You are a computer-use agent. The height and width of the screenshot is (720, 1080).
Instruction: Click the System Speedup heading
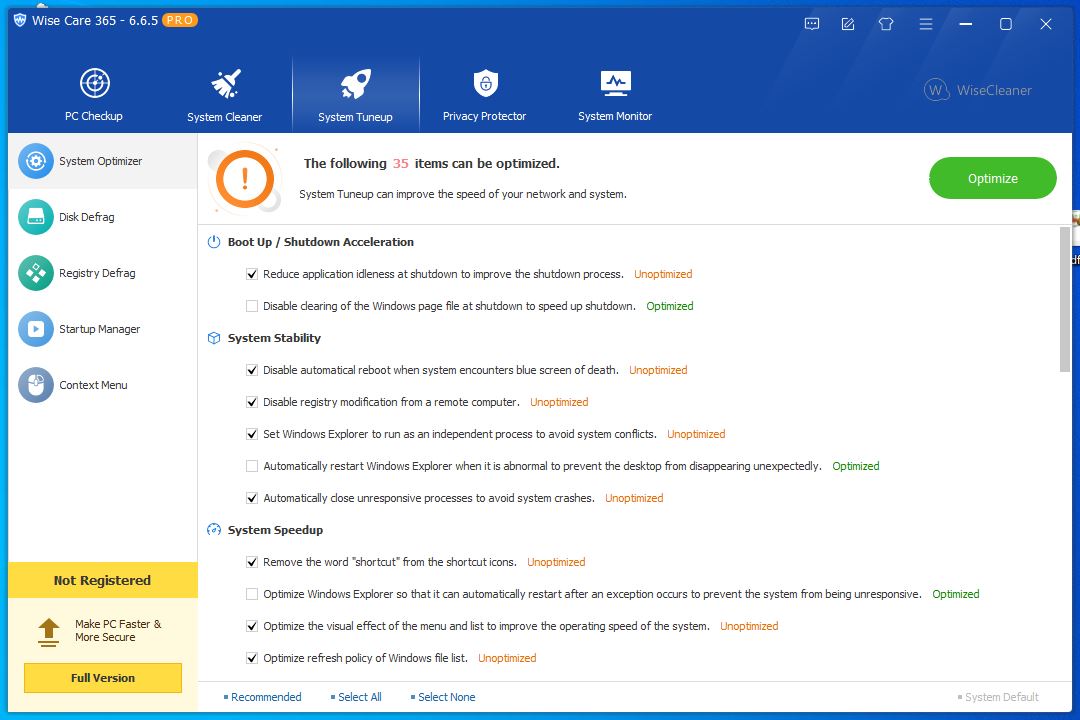click(276, 530)
